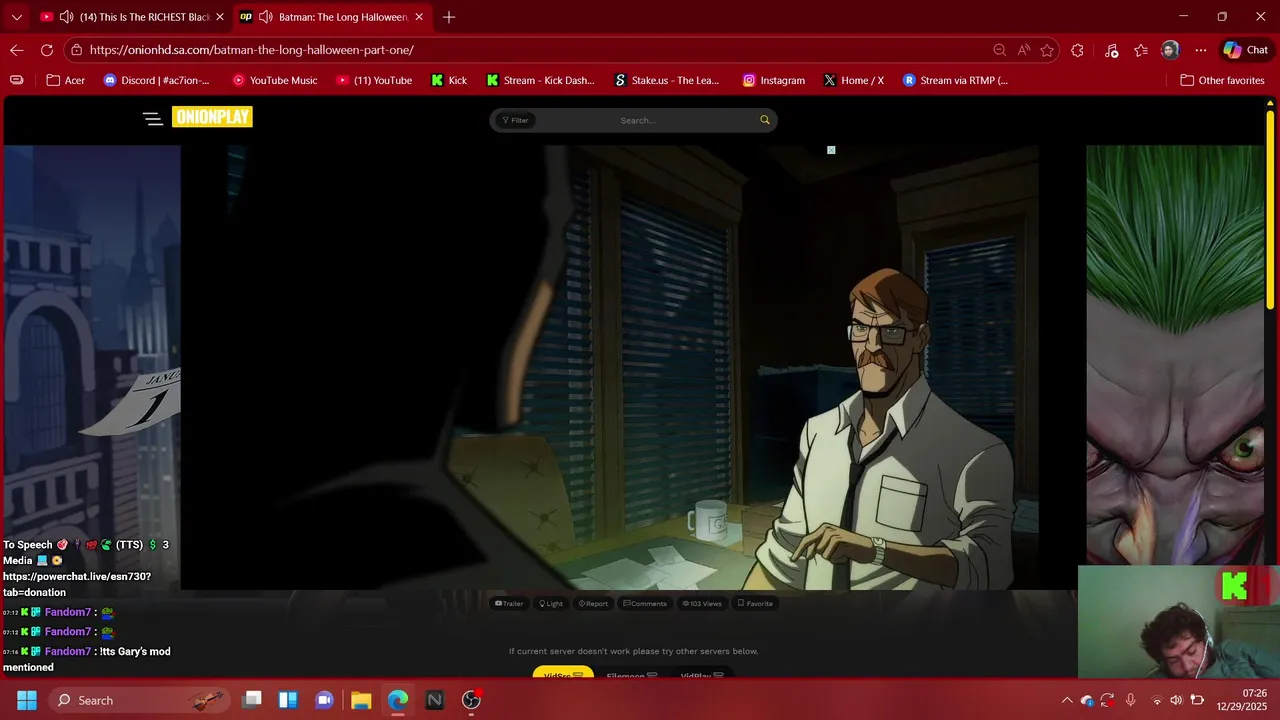Open Microsoft Edge in the taskbar
The image size is (1280, 720).
[x=398, y=700]
